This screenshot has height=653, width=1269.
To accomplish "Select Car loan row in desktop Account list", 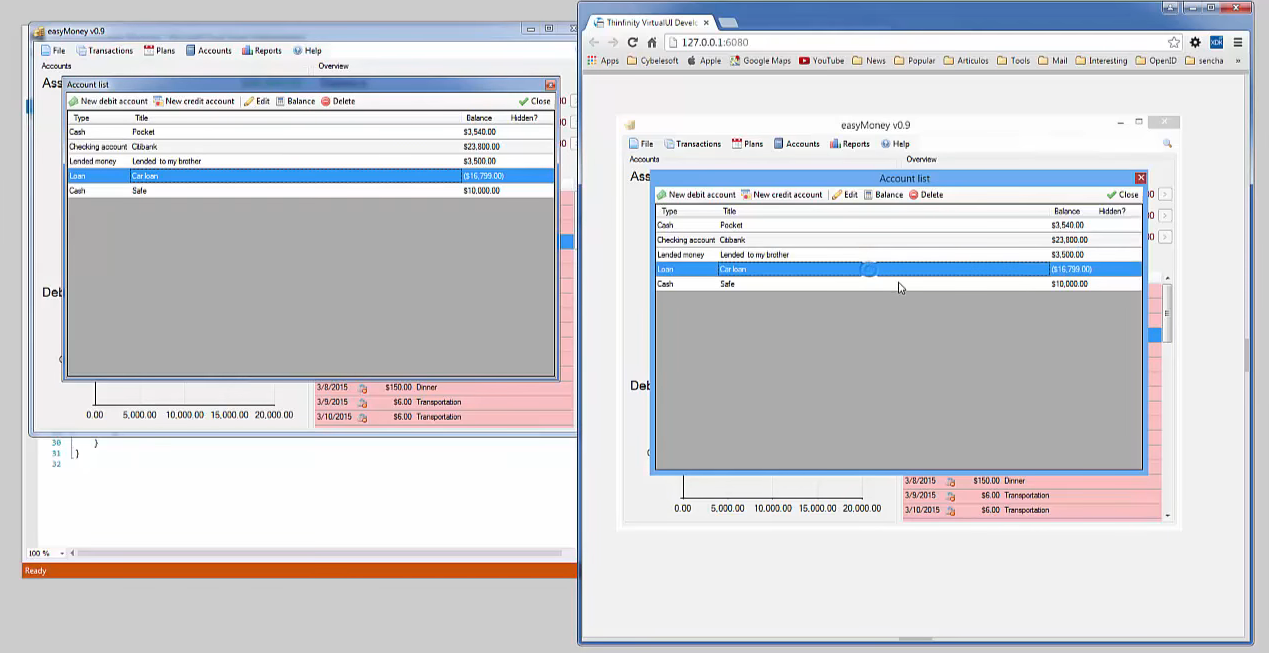I will point(310,176).
